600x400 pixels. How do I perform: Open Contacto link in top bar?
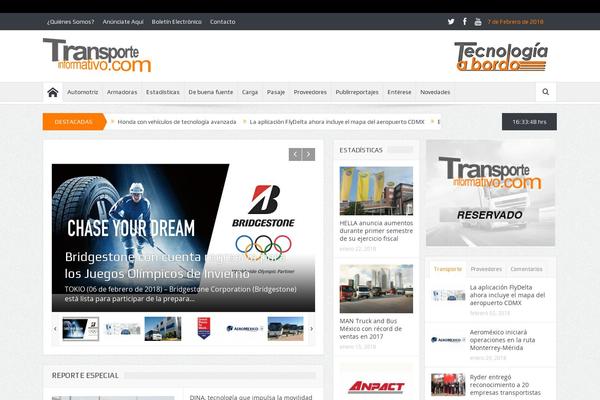pyautogui.click(x=222, y=22)
